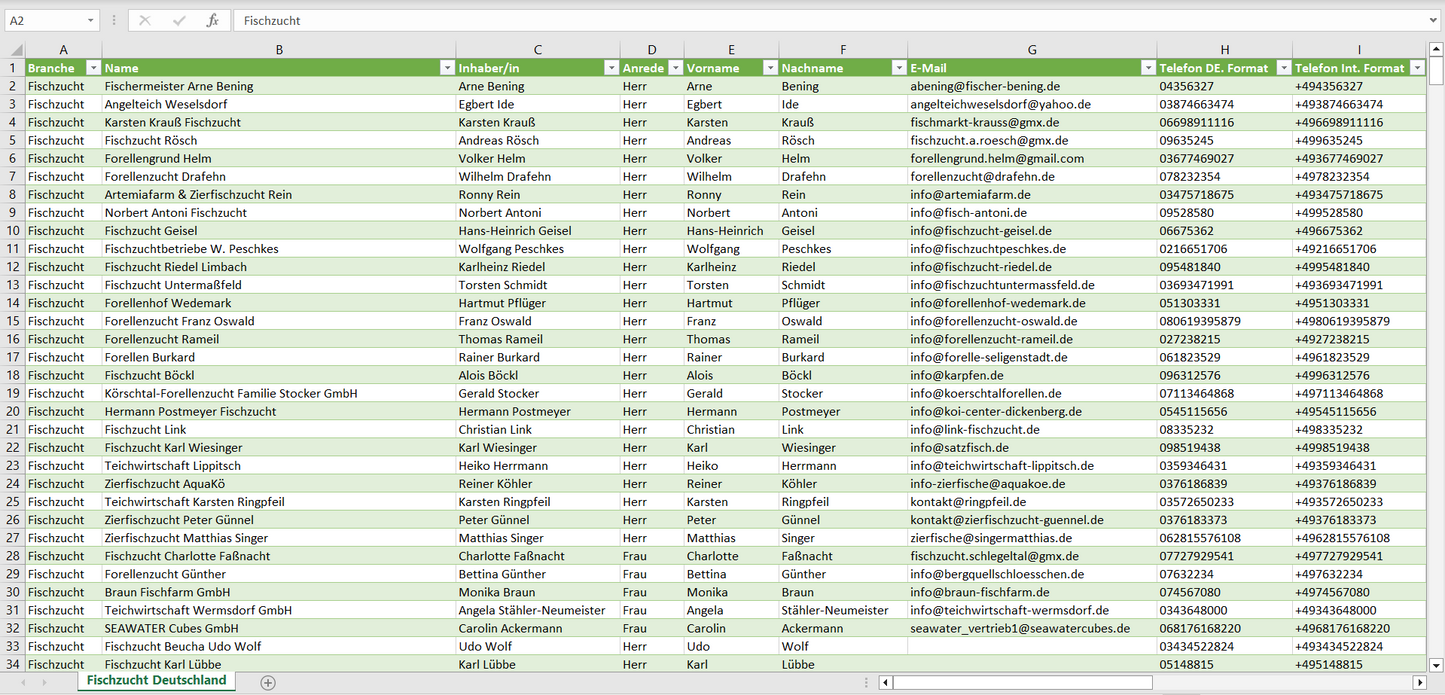Select the Fischzucht Deutschland sheet tab
The image size is (1445, 695).
(156, 681)
